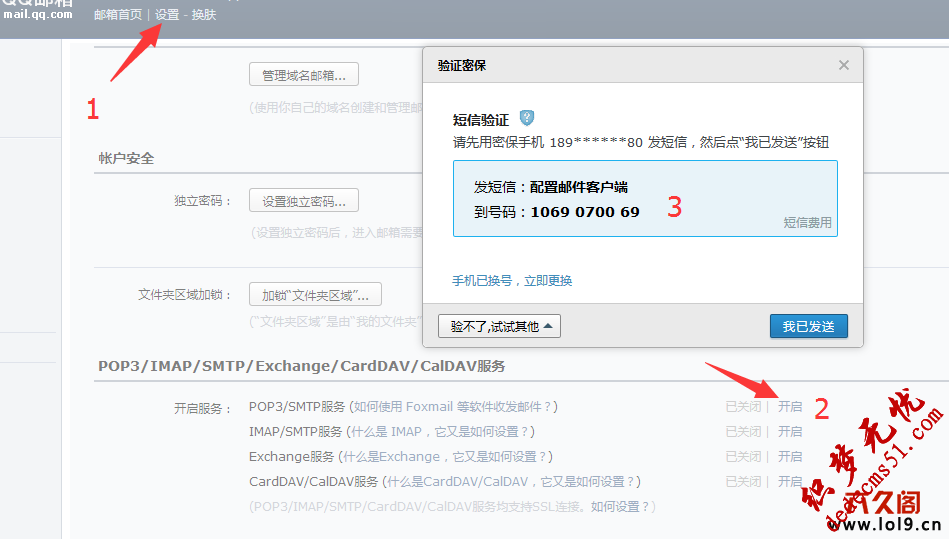
Task: Click the 设置独立密码... button
Action: pyautogui.click(x=303, y=201)
